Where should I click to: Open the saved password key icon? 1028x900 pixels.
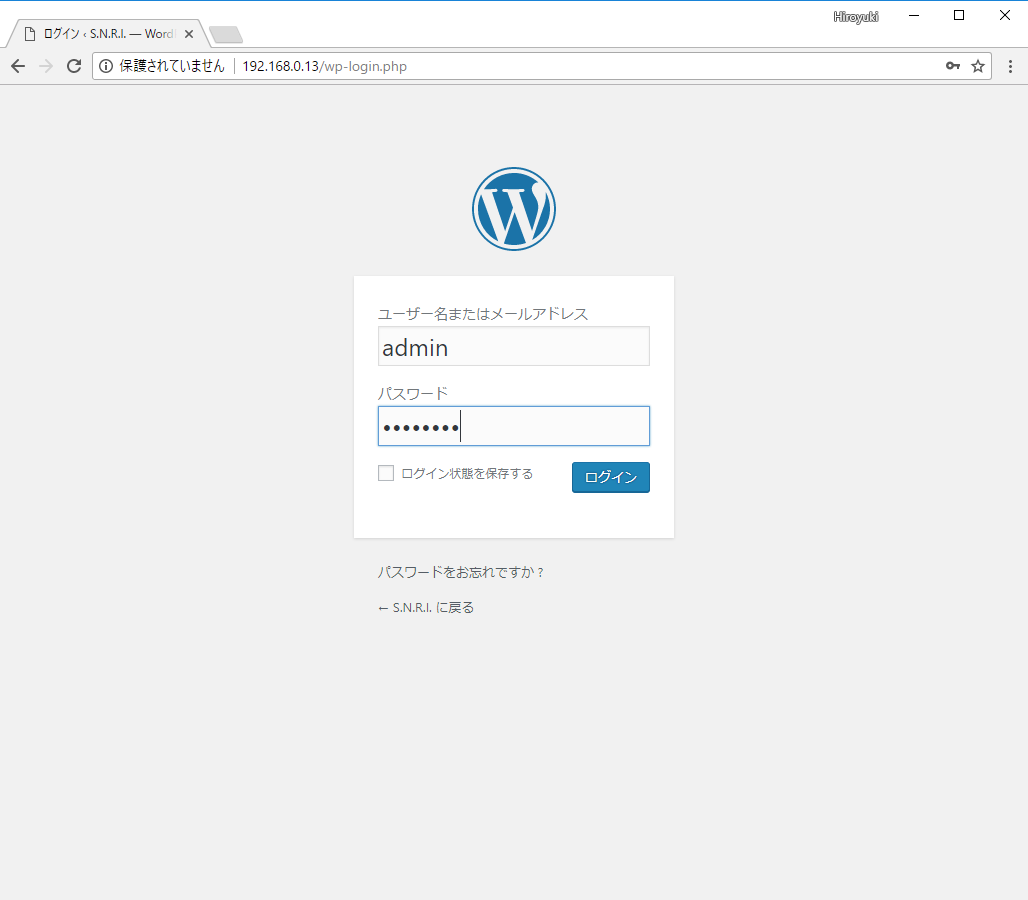[953, 66]
